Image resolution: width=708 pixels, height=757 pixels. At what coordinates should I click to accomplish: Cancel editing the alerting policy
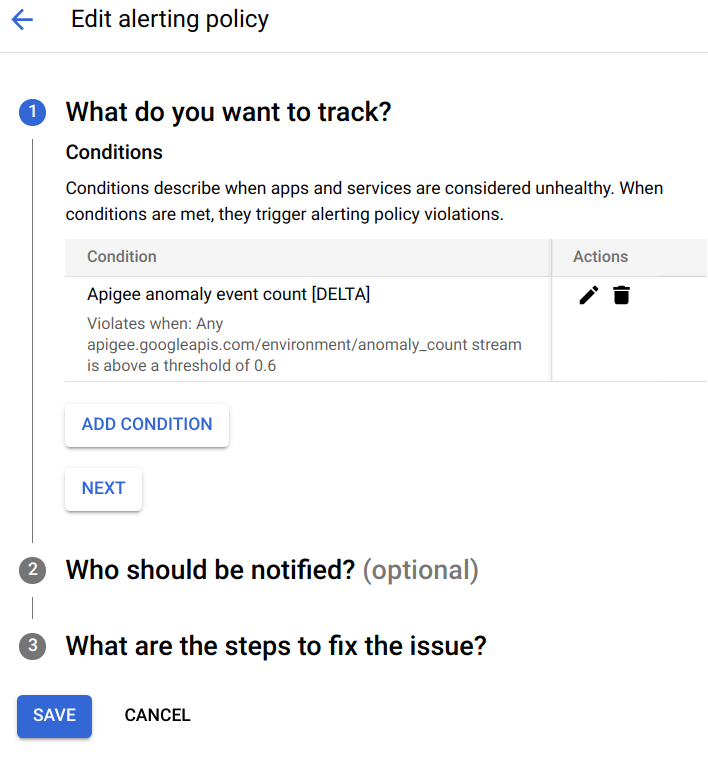click(x=157, y=715)
